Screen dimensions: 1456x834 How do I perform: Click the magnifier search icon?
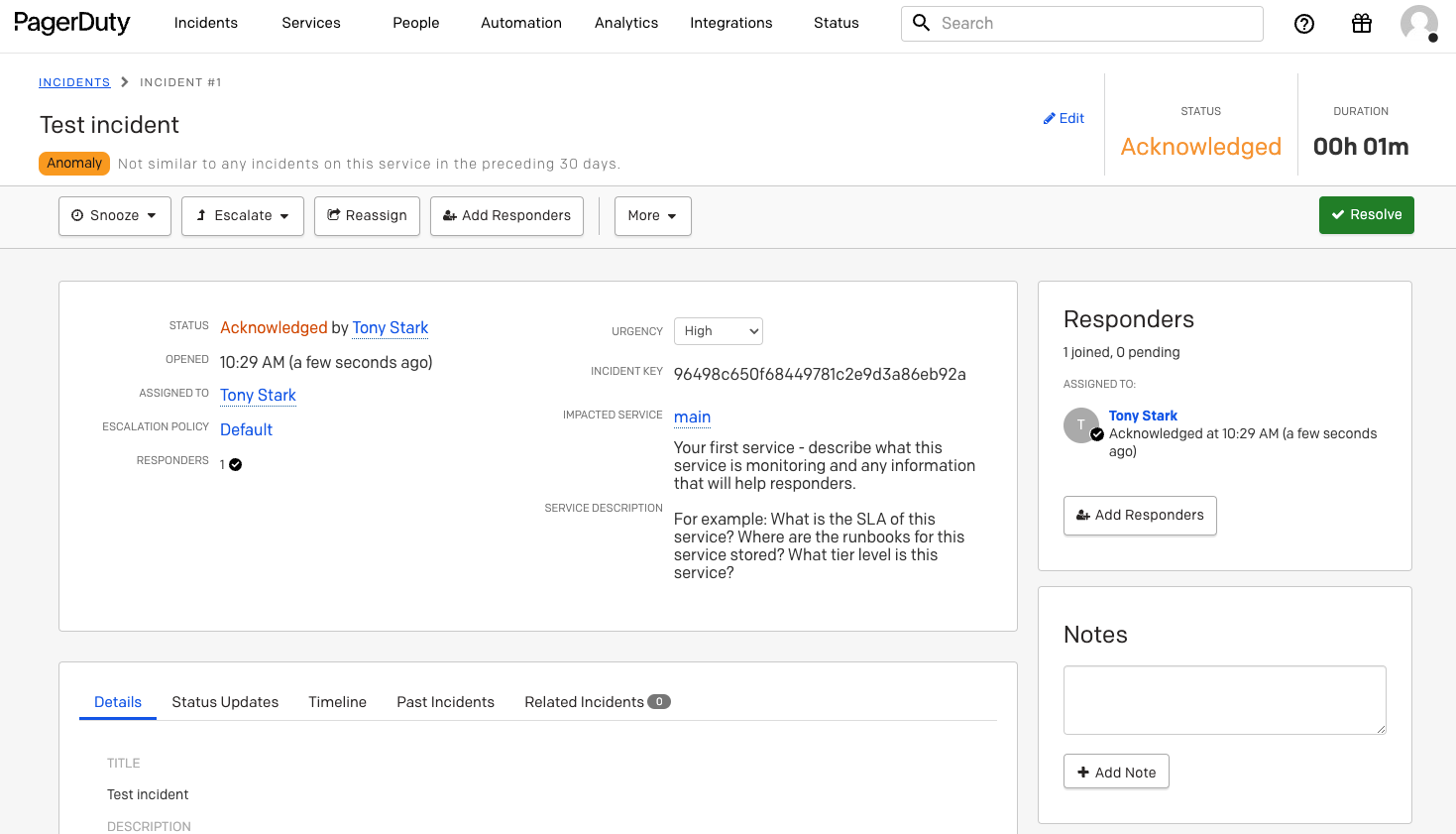pos(921,23)
